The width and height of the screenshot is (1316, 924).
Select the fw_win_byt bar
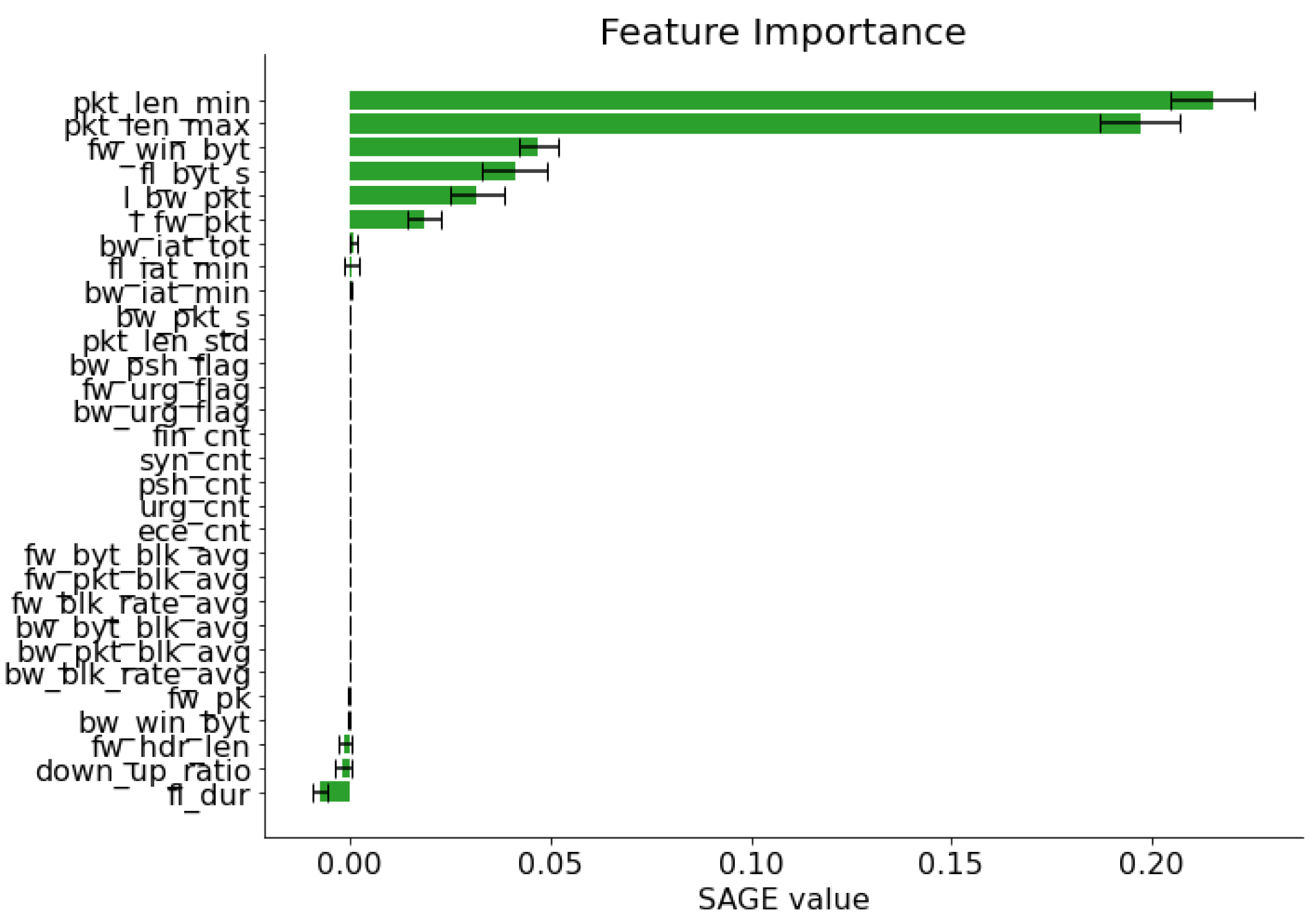pyautogui.click(x=434, y=147)
